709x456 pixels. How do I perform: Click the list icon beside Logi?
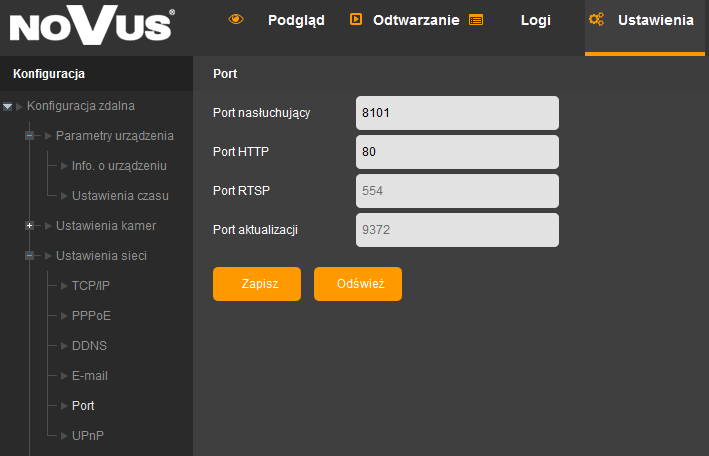click(x=476, y=20)
